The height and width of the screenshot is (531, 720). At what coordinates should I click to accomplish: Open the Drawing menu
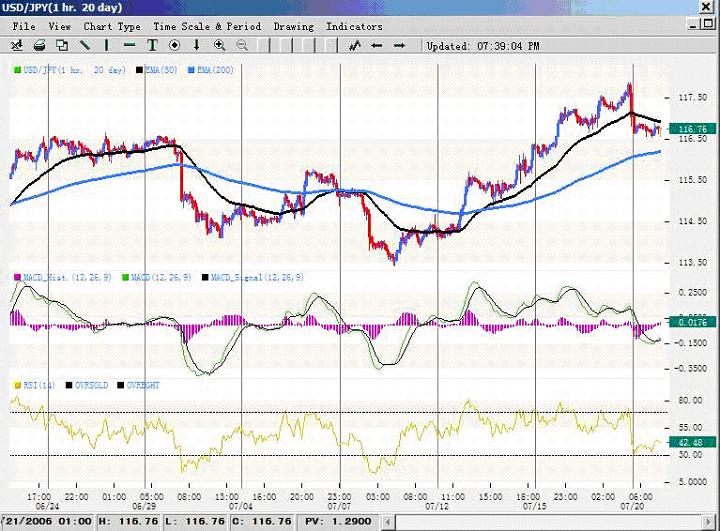tap(293, 26)
